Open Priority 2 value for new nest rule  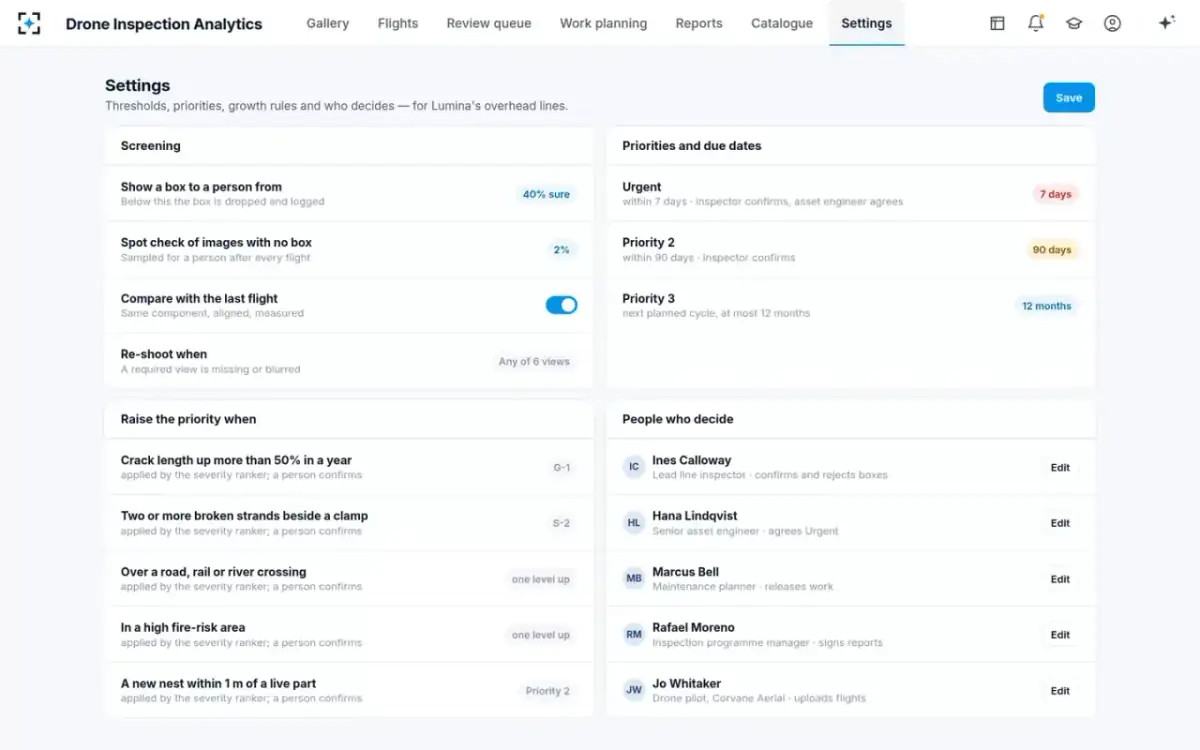pos(547,691)
